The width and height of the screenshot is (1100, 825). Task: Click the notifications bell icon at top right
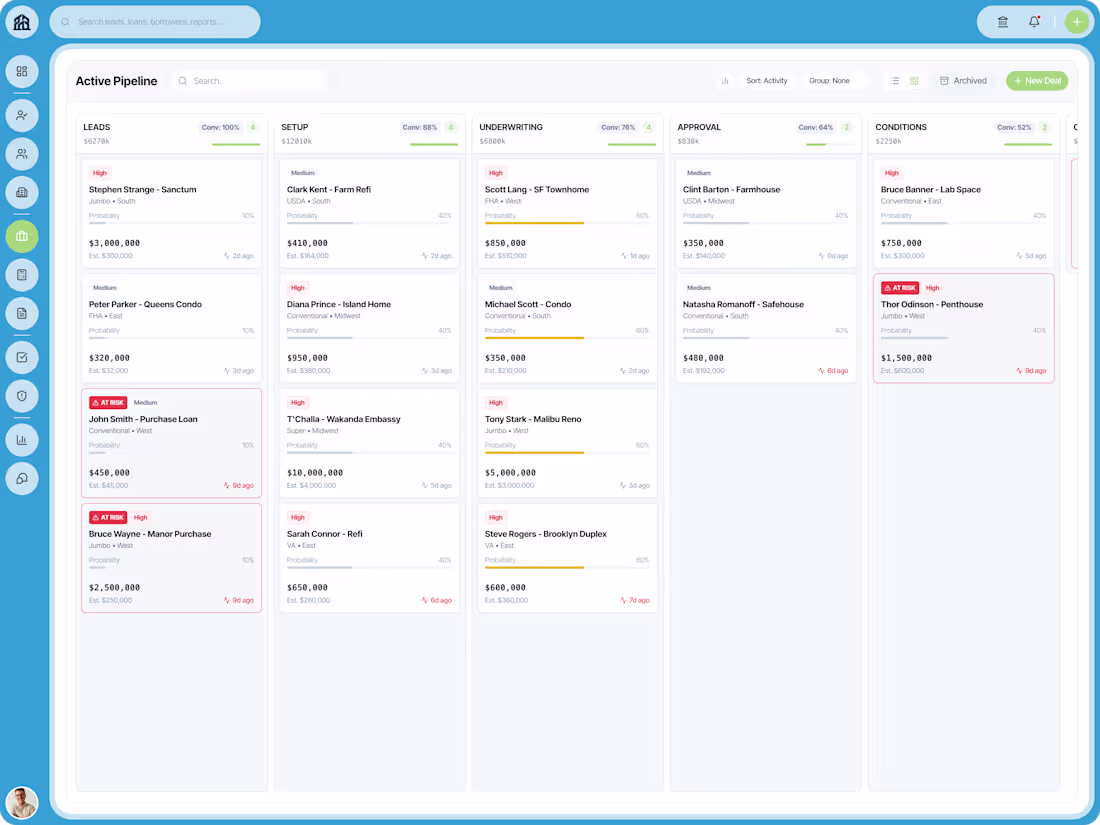coord(1034,21)
